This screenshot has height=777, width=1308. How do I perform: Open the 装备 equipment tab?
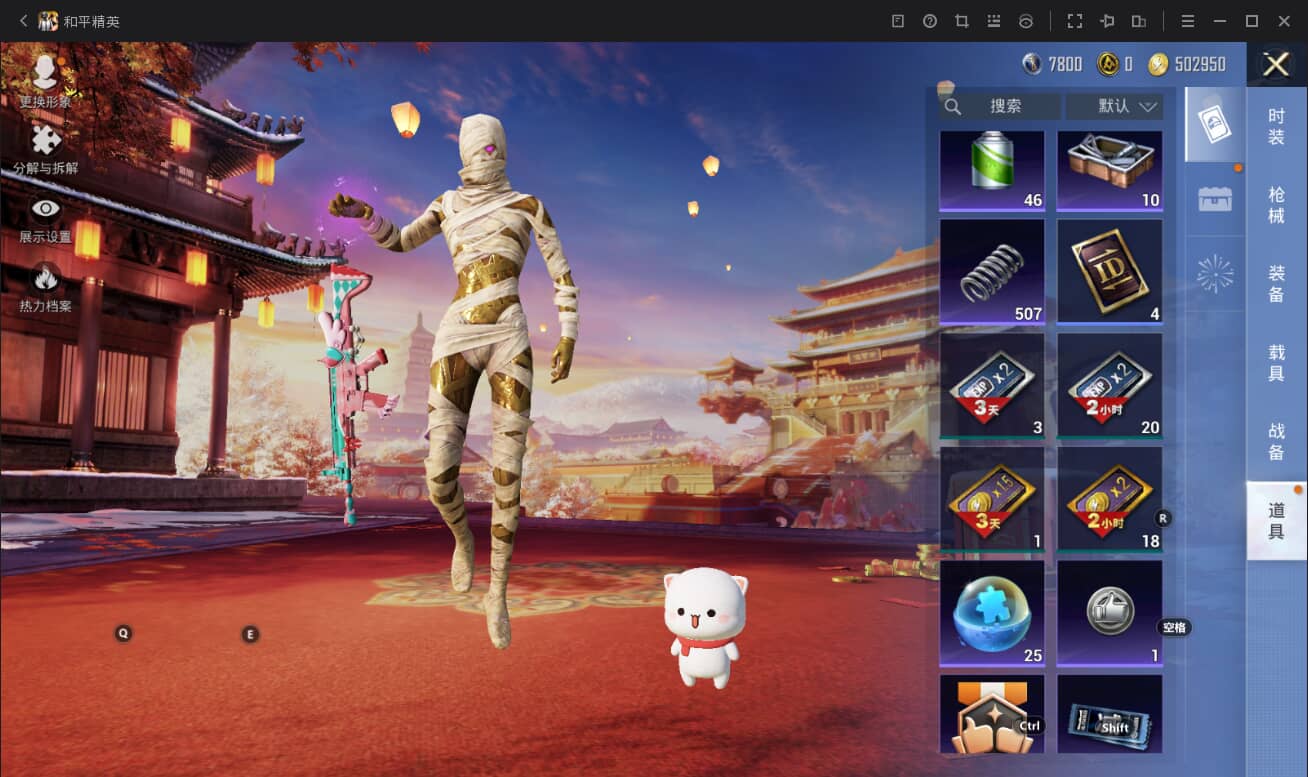pyautogui.click(x=1276, y=284)
